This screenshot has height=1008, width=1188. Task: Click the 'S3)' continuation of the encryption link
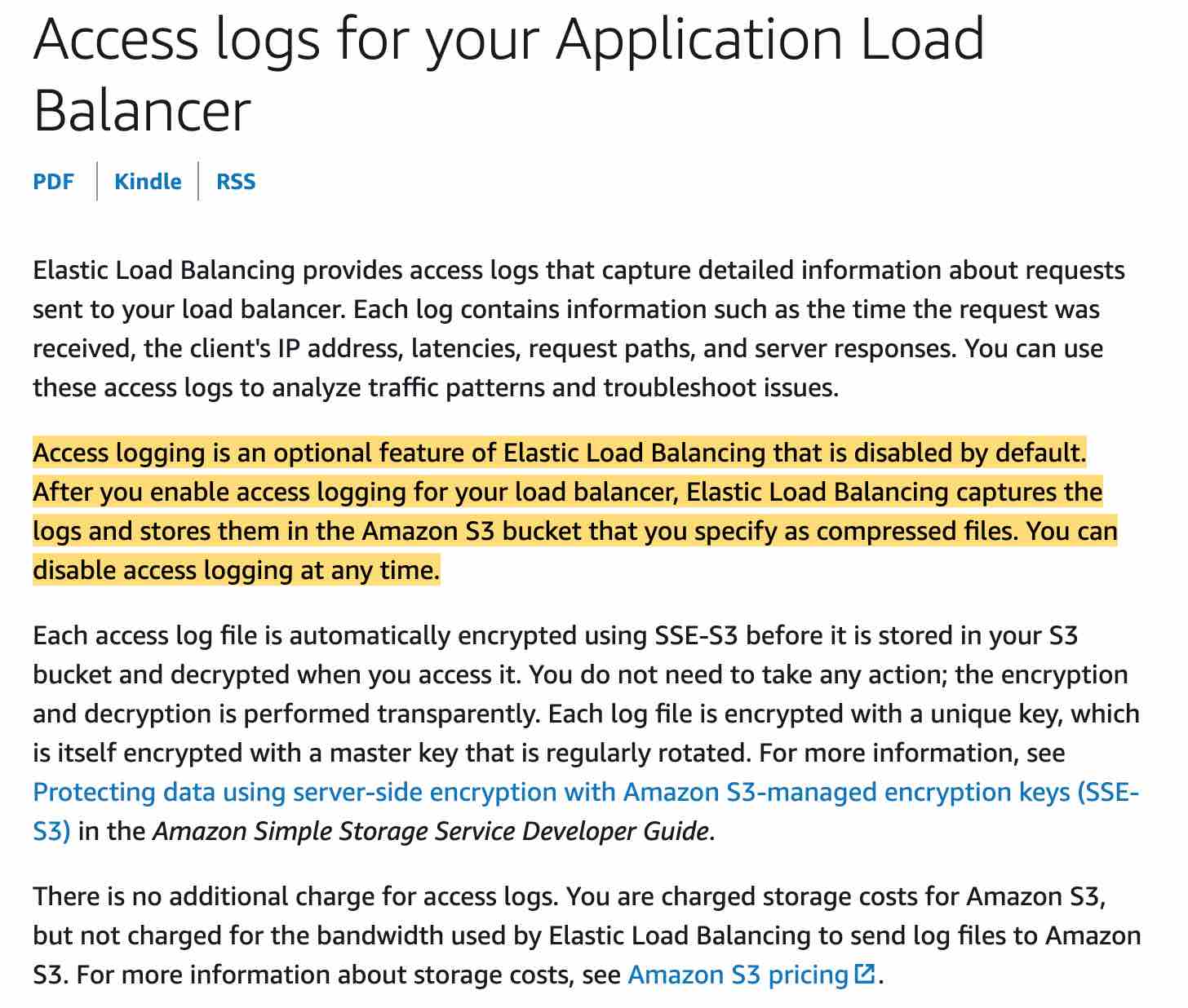tap(51, 831)
